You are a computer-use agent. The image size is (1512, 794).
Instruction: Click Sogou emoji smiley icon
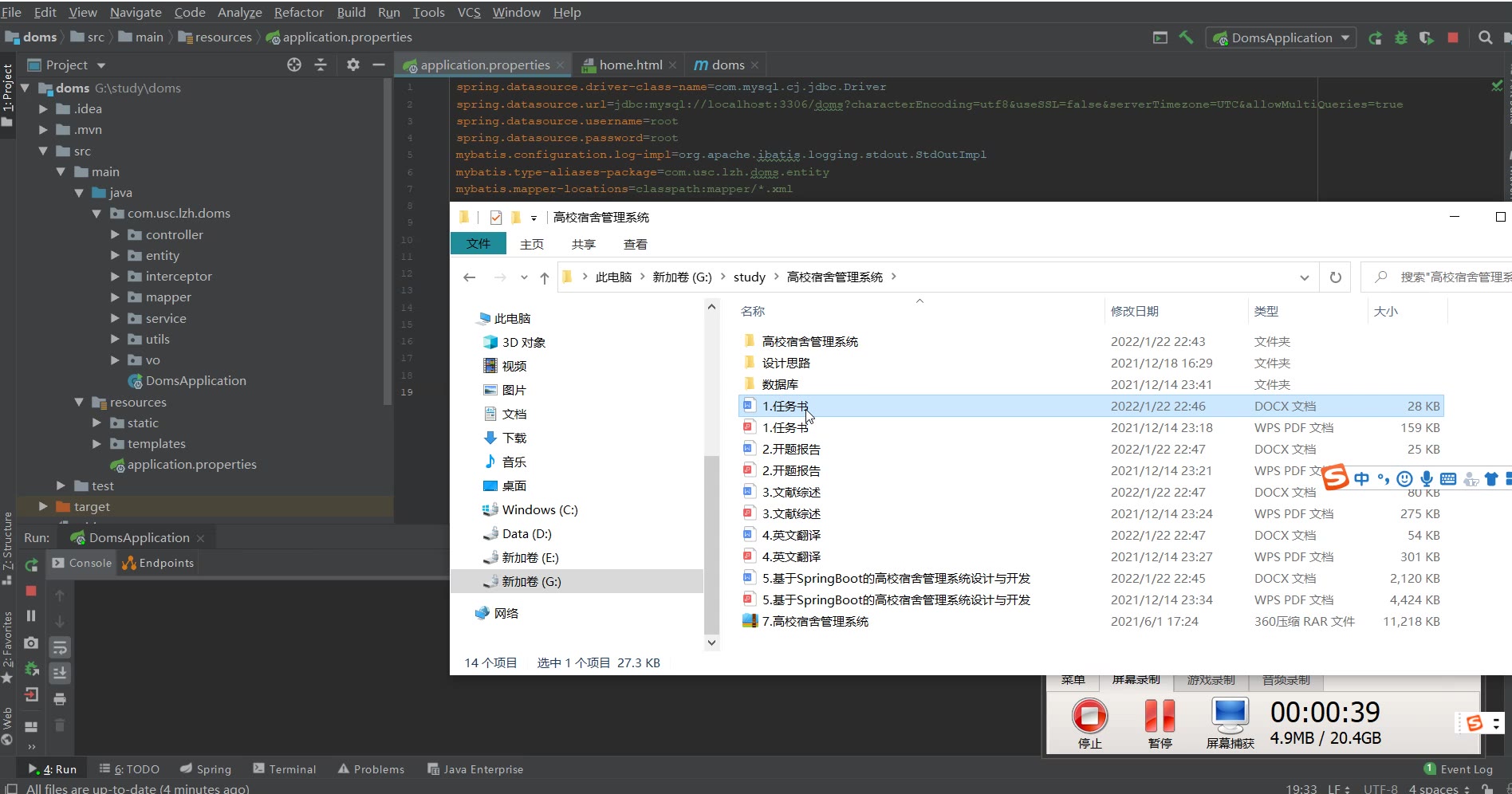point(1405,479)
